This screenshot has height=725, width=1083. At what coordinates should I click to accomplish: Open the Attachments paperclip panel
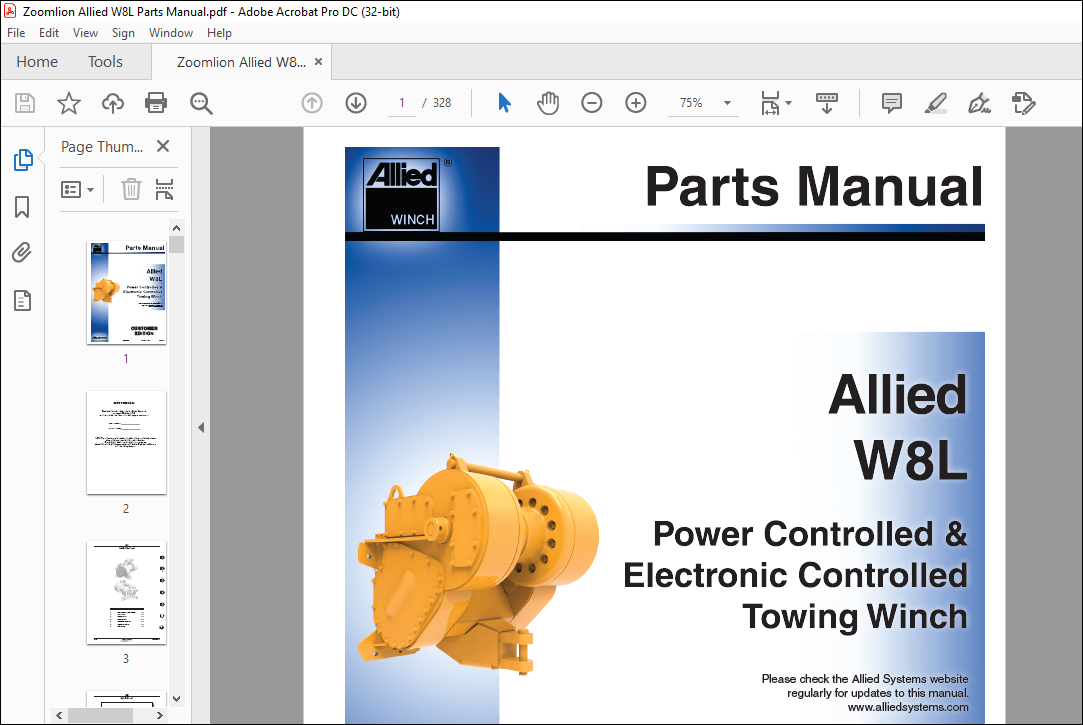22,253
